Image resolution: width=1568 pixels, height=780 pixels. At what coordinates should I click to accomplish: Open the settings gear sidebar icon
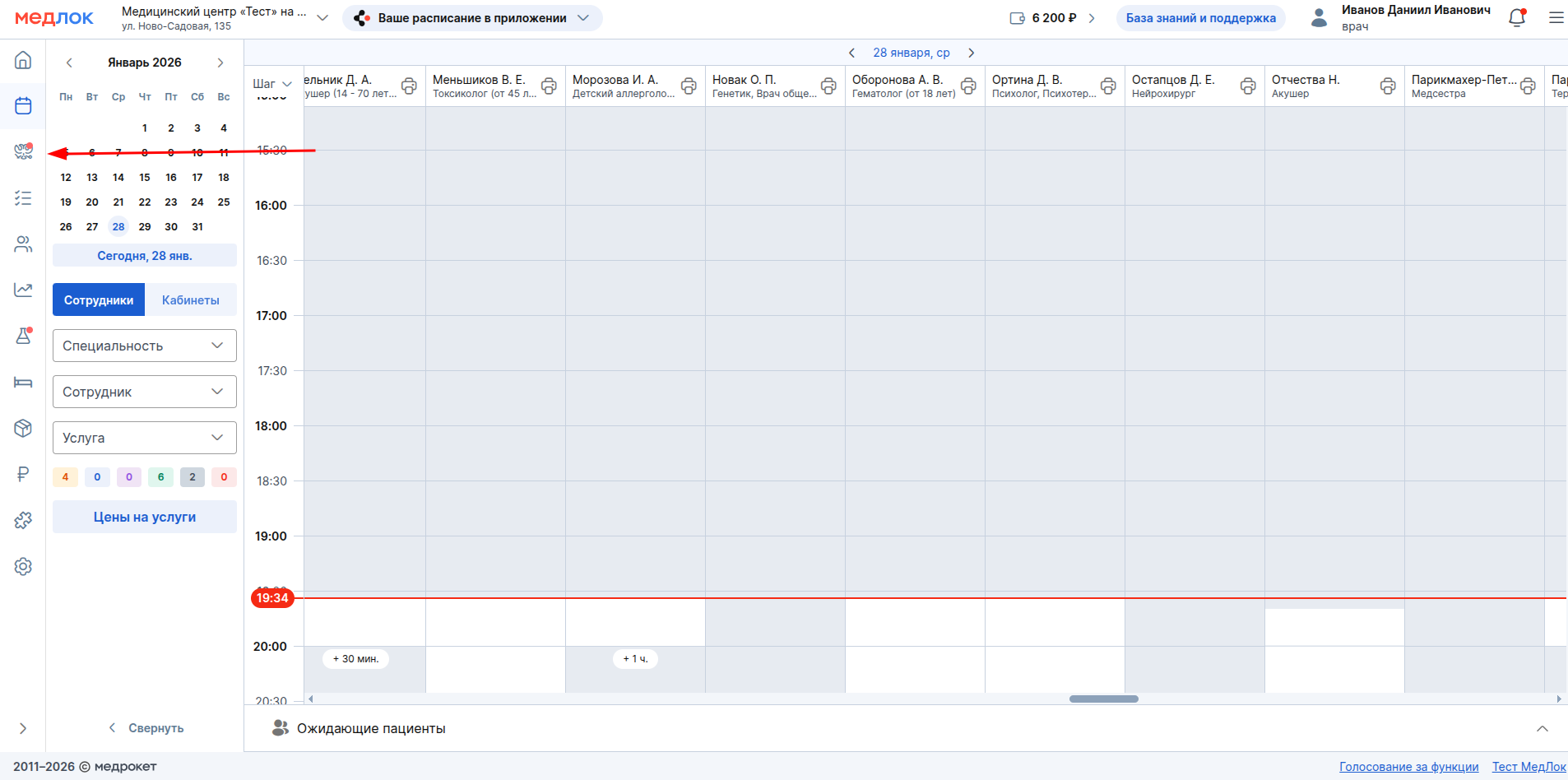(x=23, y=566)
